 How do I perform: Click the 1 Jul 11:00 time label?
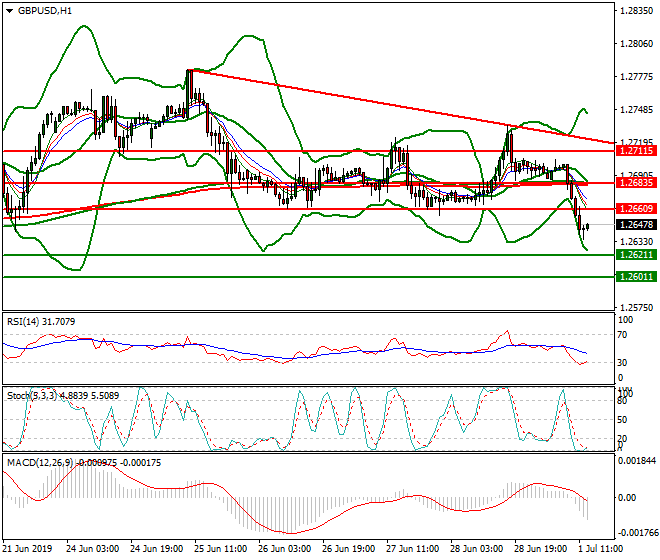point(601,549)
